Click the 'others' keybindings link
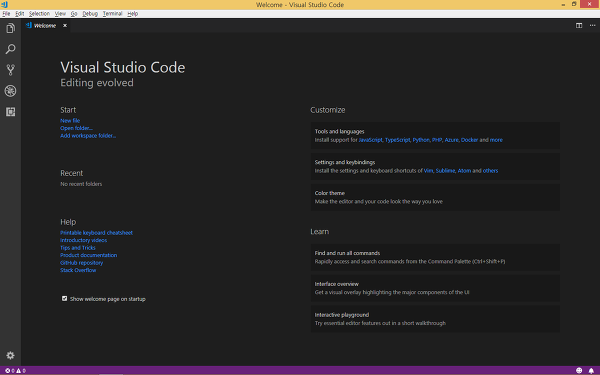Viewport: 600px width, 375px height. 490,171
